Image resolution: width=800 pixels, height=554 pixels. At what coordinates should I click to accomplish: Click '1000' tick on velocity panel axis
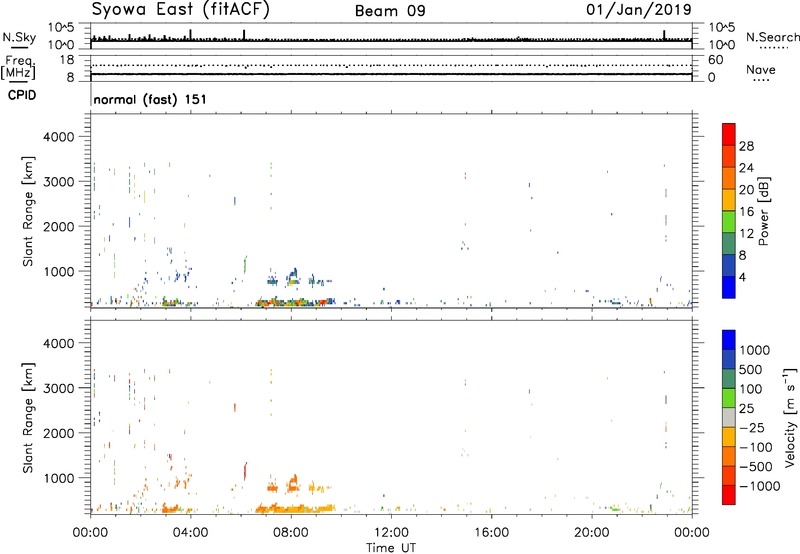59,478
